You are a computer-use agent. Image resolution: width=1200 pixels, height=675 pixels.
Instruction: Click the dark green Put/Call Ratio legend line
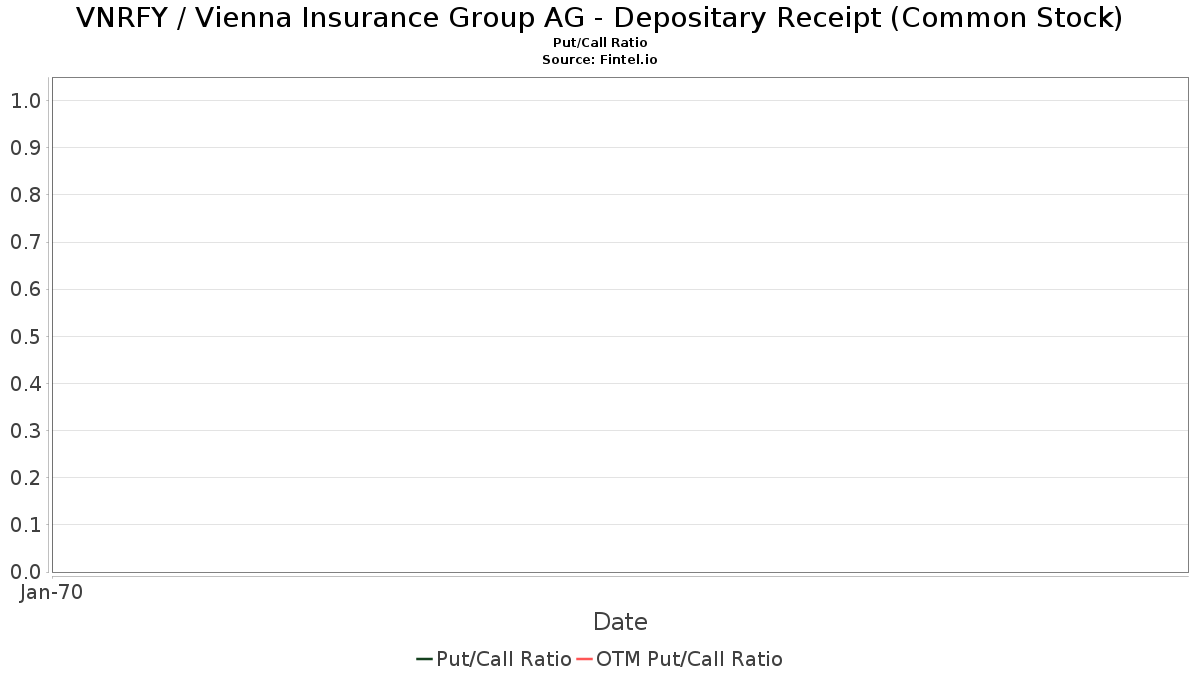coord(424,659)
